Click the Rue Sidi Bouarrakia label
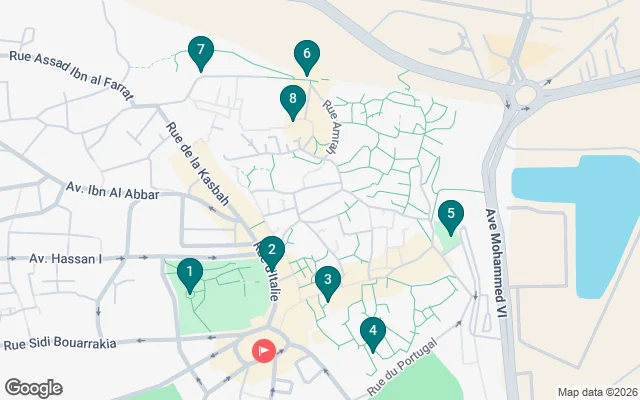 60,344
